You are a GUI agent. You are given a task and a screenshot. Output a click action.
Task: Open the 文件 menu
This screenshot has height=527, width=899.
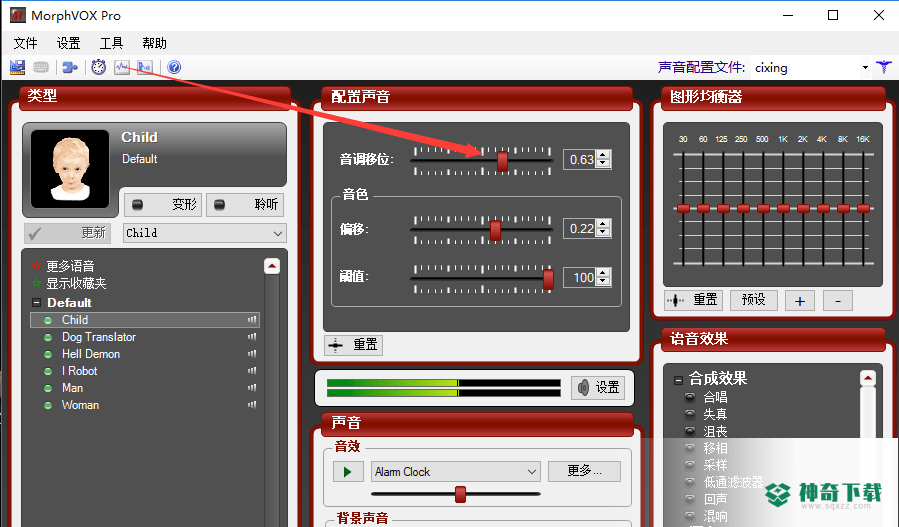(x=25, y=43)
